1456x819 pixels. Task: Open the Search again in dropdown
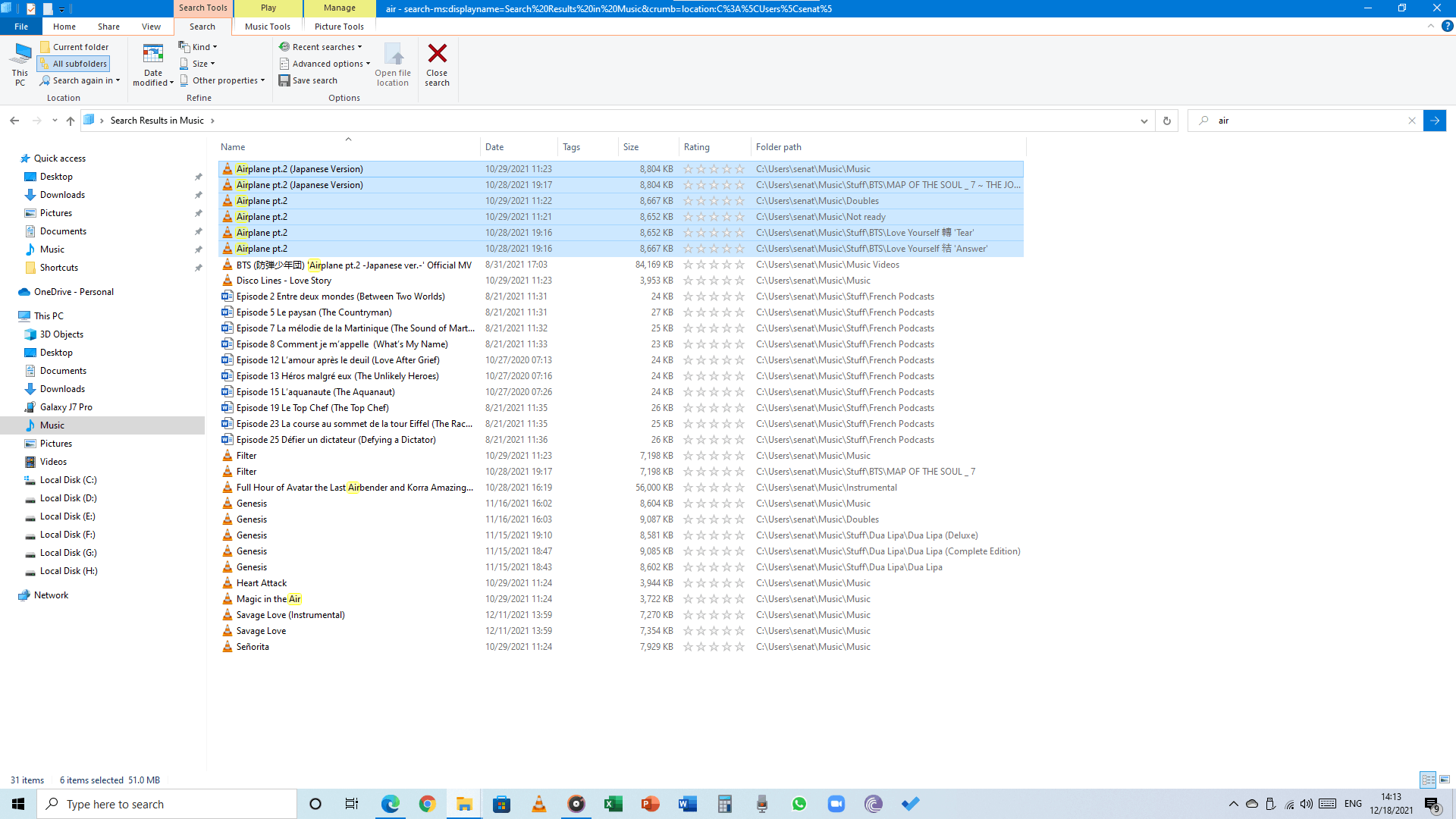[80, 80]
